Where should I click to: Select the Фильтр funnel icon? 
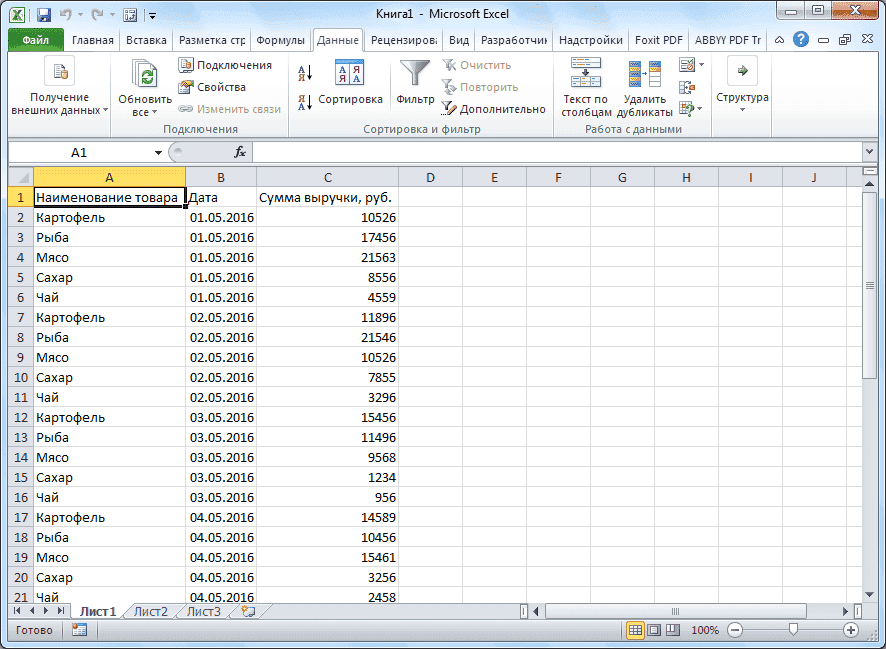point(414,73)
